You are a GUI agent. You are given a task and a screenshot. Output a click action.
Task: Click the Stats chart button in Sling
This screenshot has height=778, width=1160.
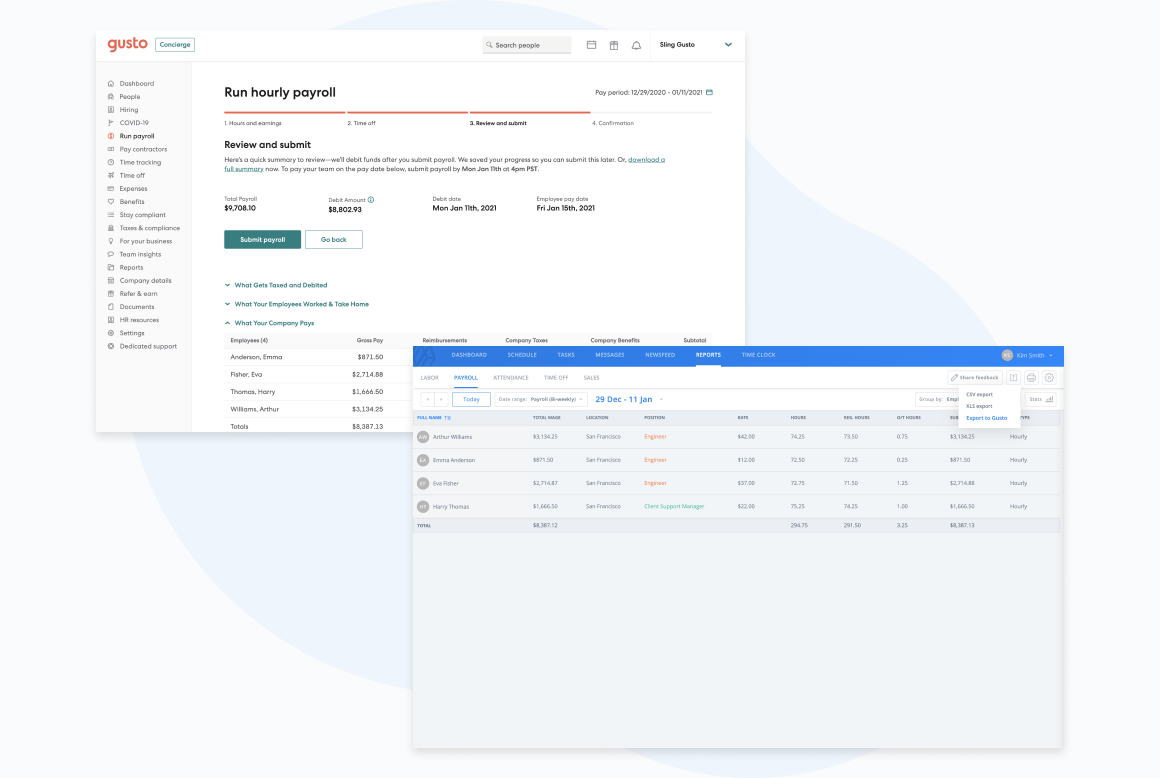(x=1041, y=399)
